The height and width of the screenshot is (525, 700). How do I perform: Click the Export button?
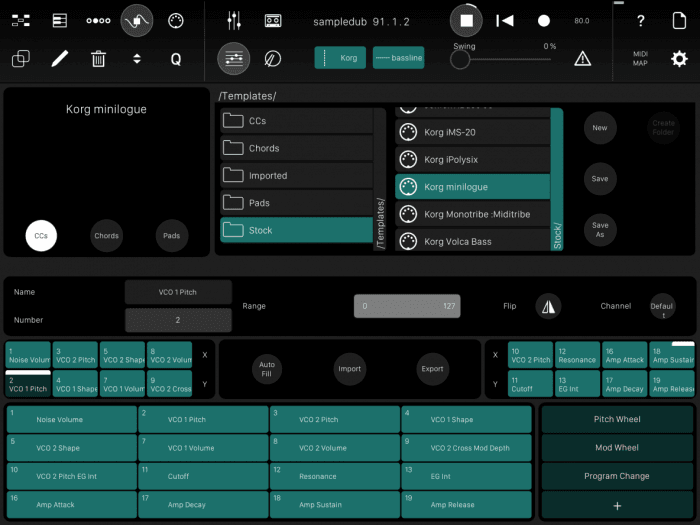click(x=432, y=369)
